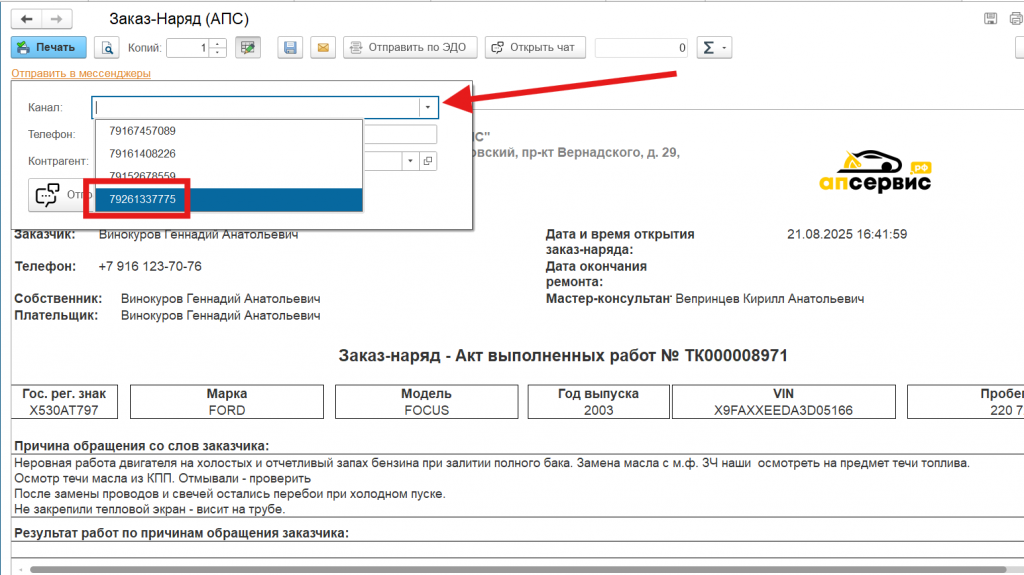Open the sigma sum dropdown

coord(715,47)
